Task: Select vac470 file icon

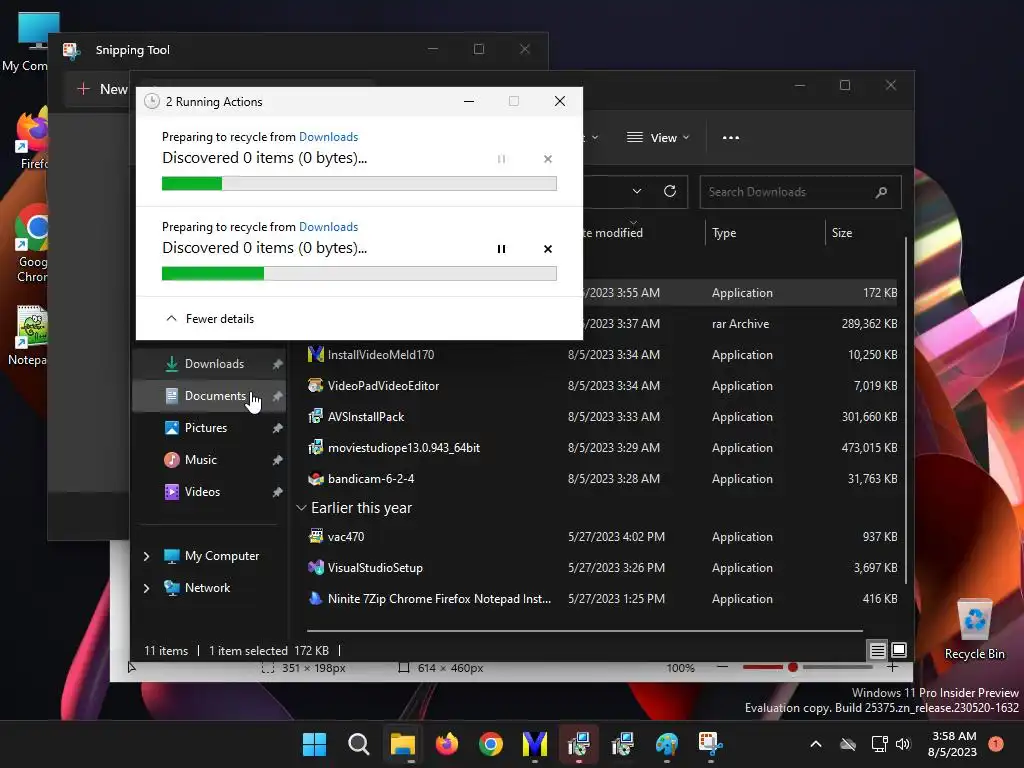Action: coord(316,537)
